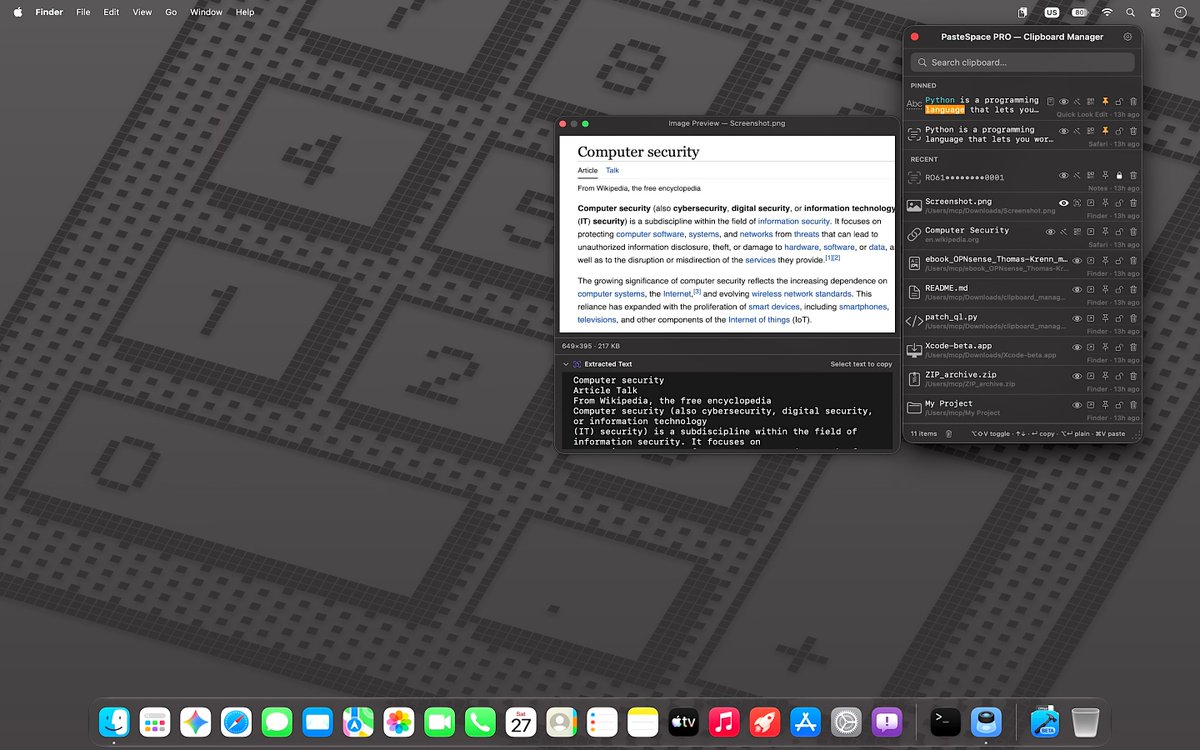The height and width of the screenshot is (750, 1200).
Task: Open Safari from the Dock
Action: tap(236, 722)
